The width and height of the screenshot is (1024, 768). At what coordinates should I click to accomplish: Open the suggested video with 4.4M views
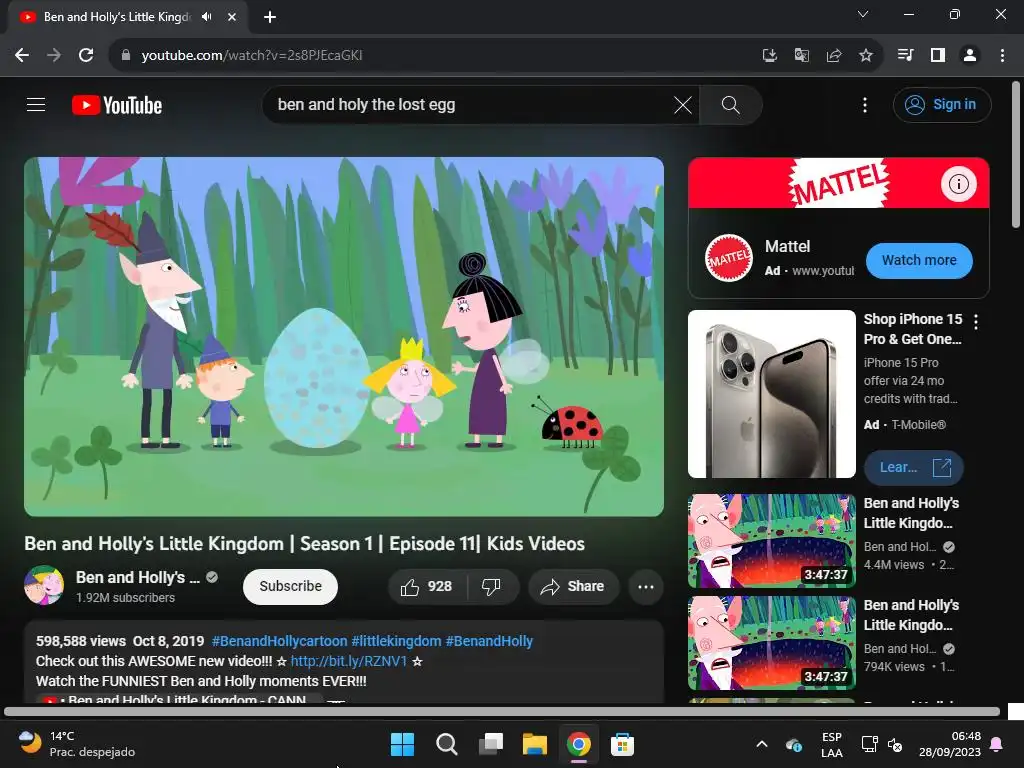(771, 541)
